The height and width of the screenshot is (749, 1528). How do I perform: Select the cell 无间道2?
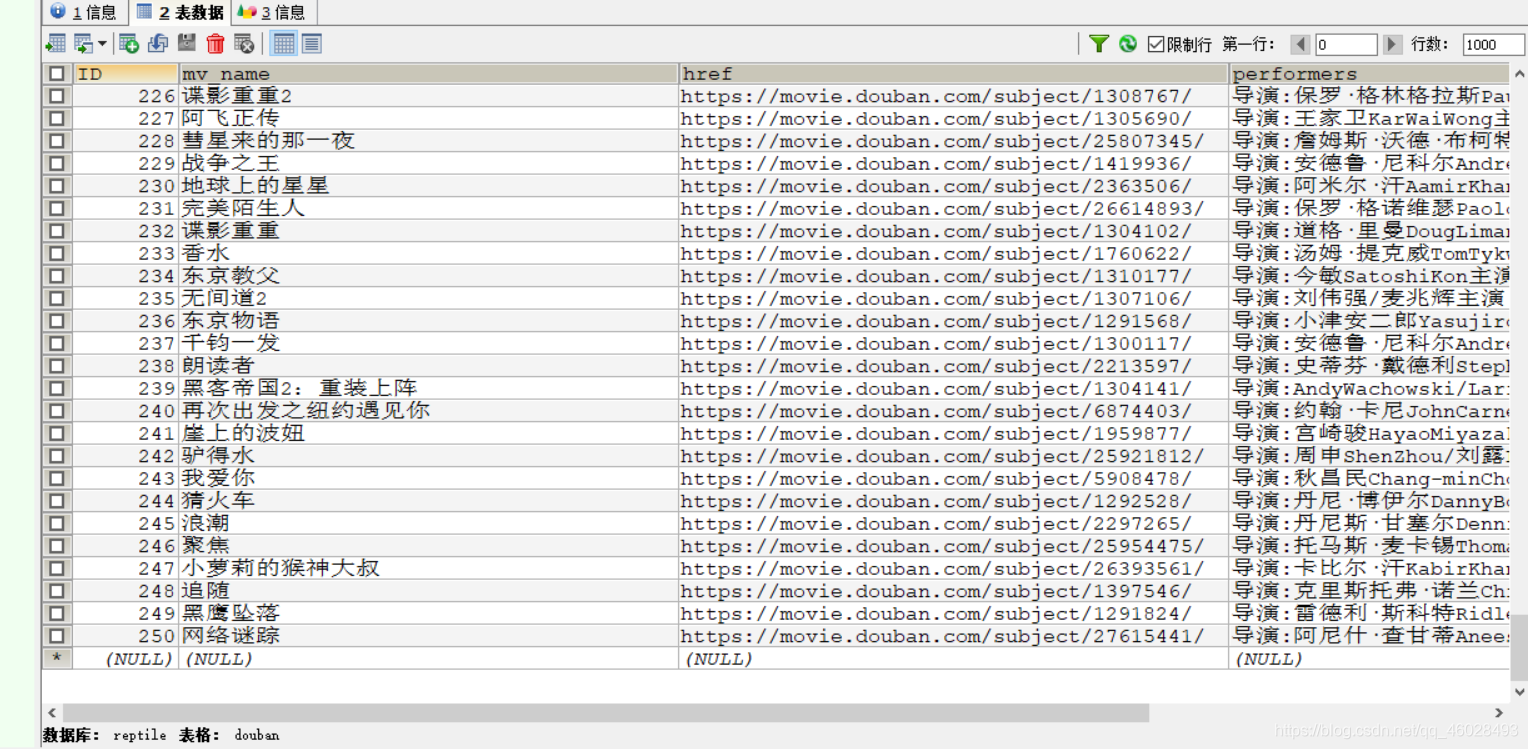point(428,298)
